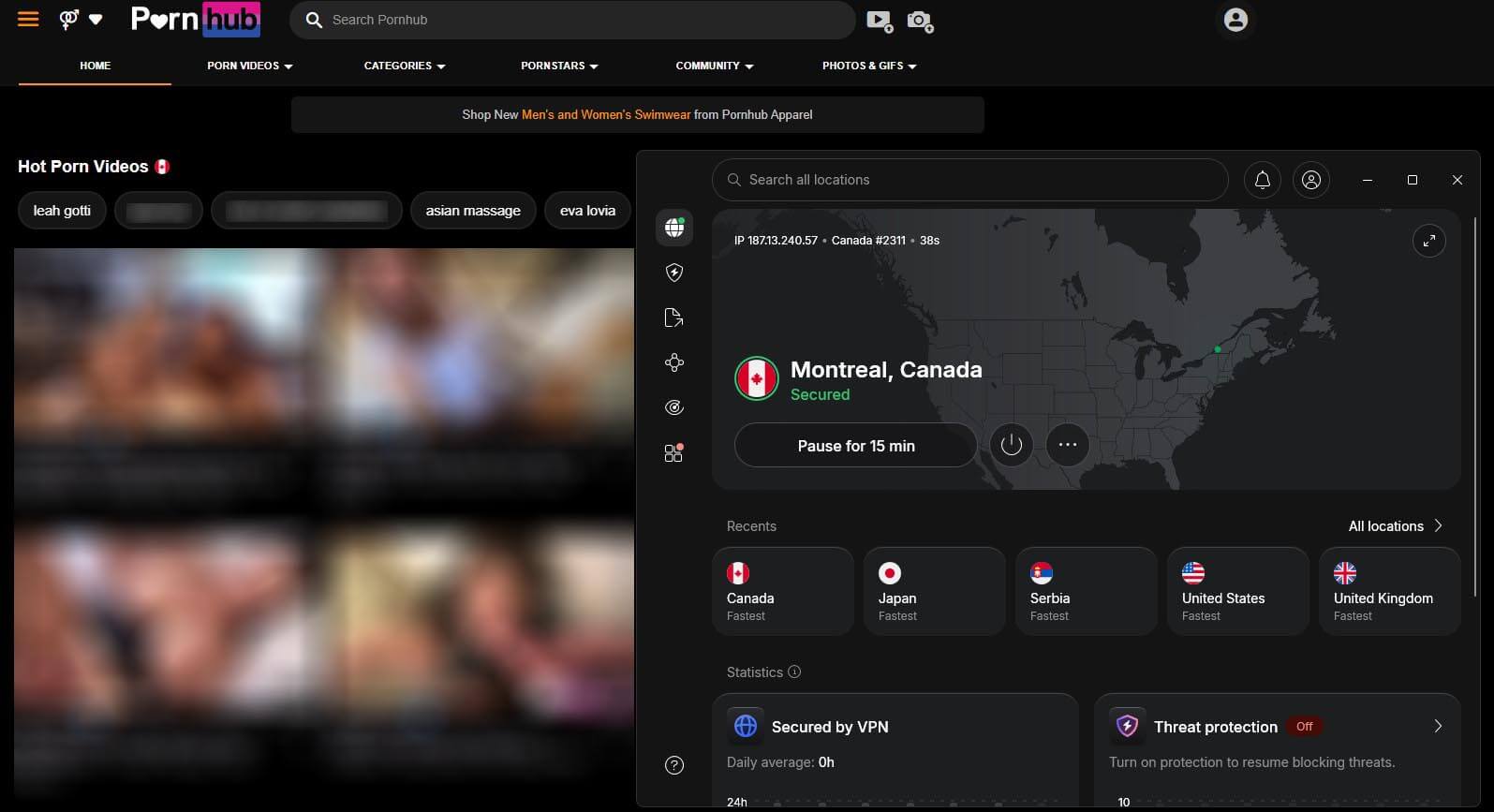Click the Secured by VPN globe icon
The height and width of the screenshot is (812, 1494).
pos(746,726)
